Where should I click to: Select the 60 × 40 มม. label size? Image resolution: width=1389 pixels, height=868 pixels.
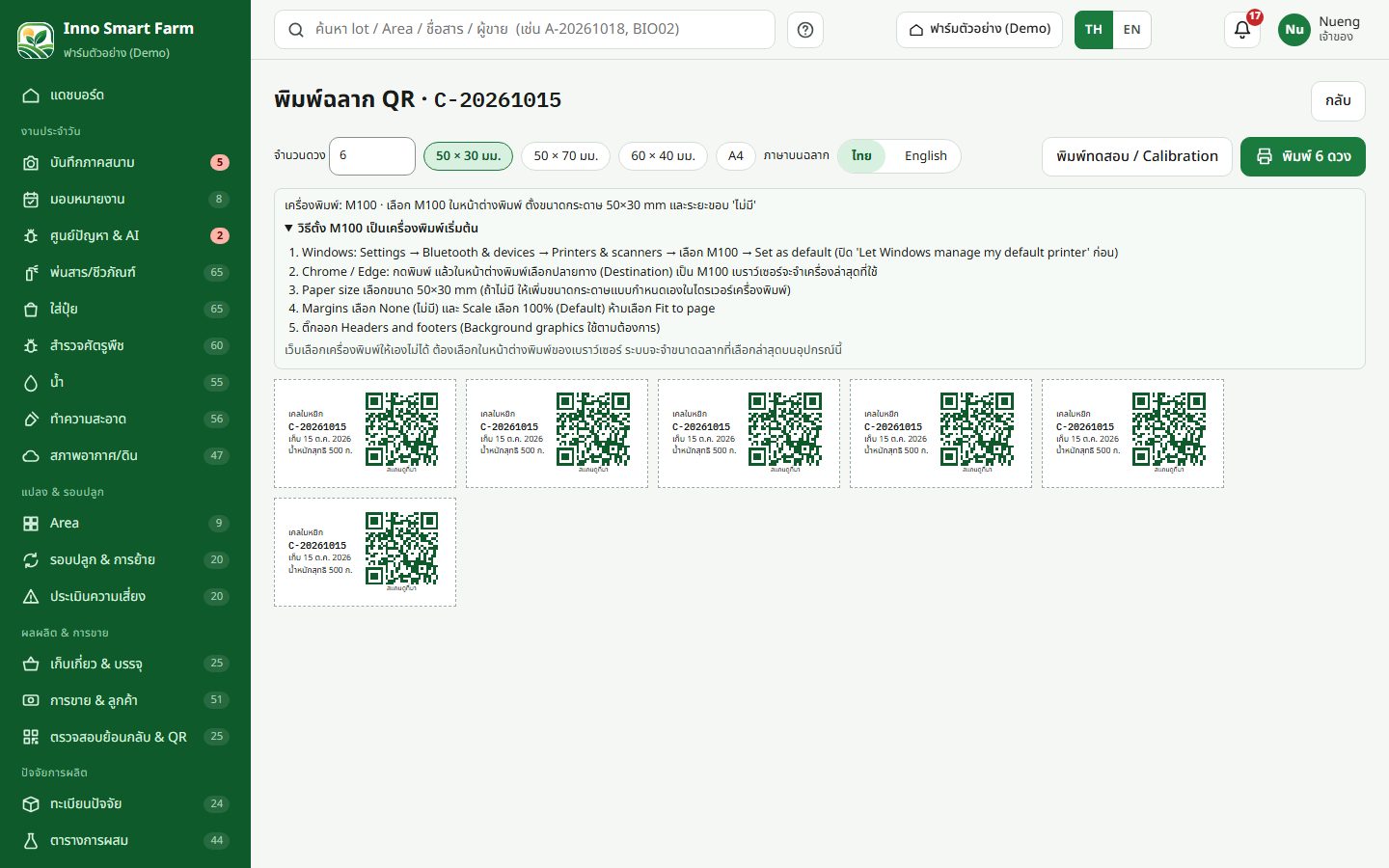(663, 156)
